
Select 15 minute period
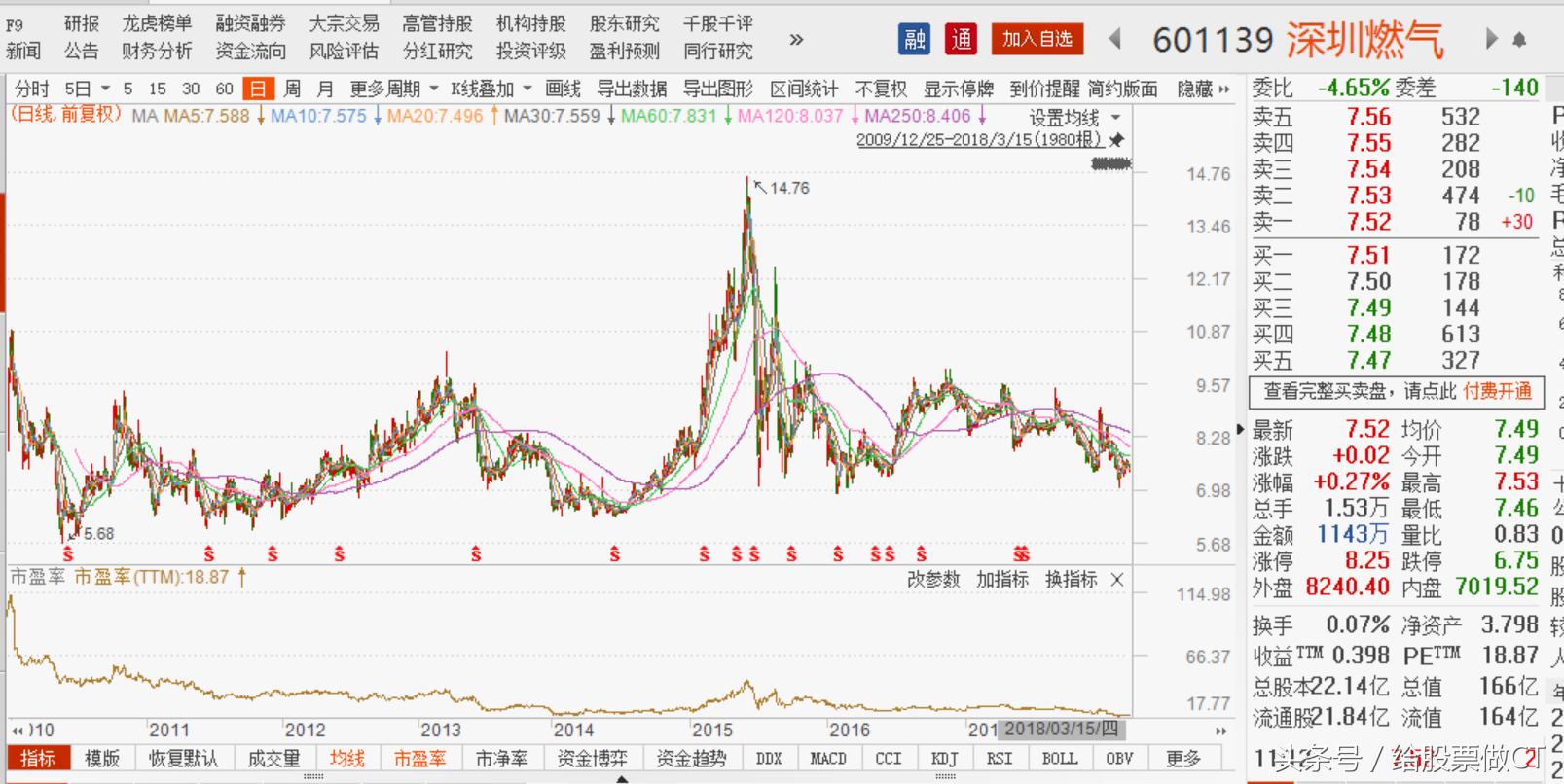(158, 89)
